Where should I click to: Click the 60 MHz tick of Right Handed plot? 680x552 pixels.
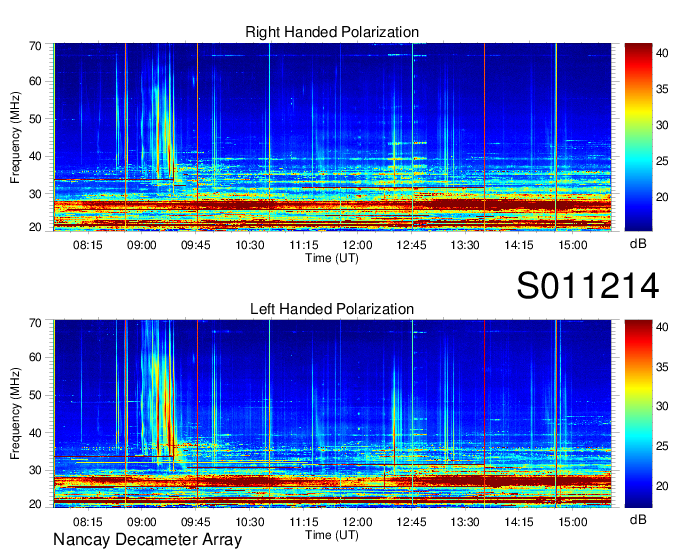tap(36, 81)
